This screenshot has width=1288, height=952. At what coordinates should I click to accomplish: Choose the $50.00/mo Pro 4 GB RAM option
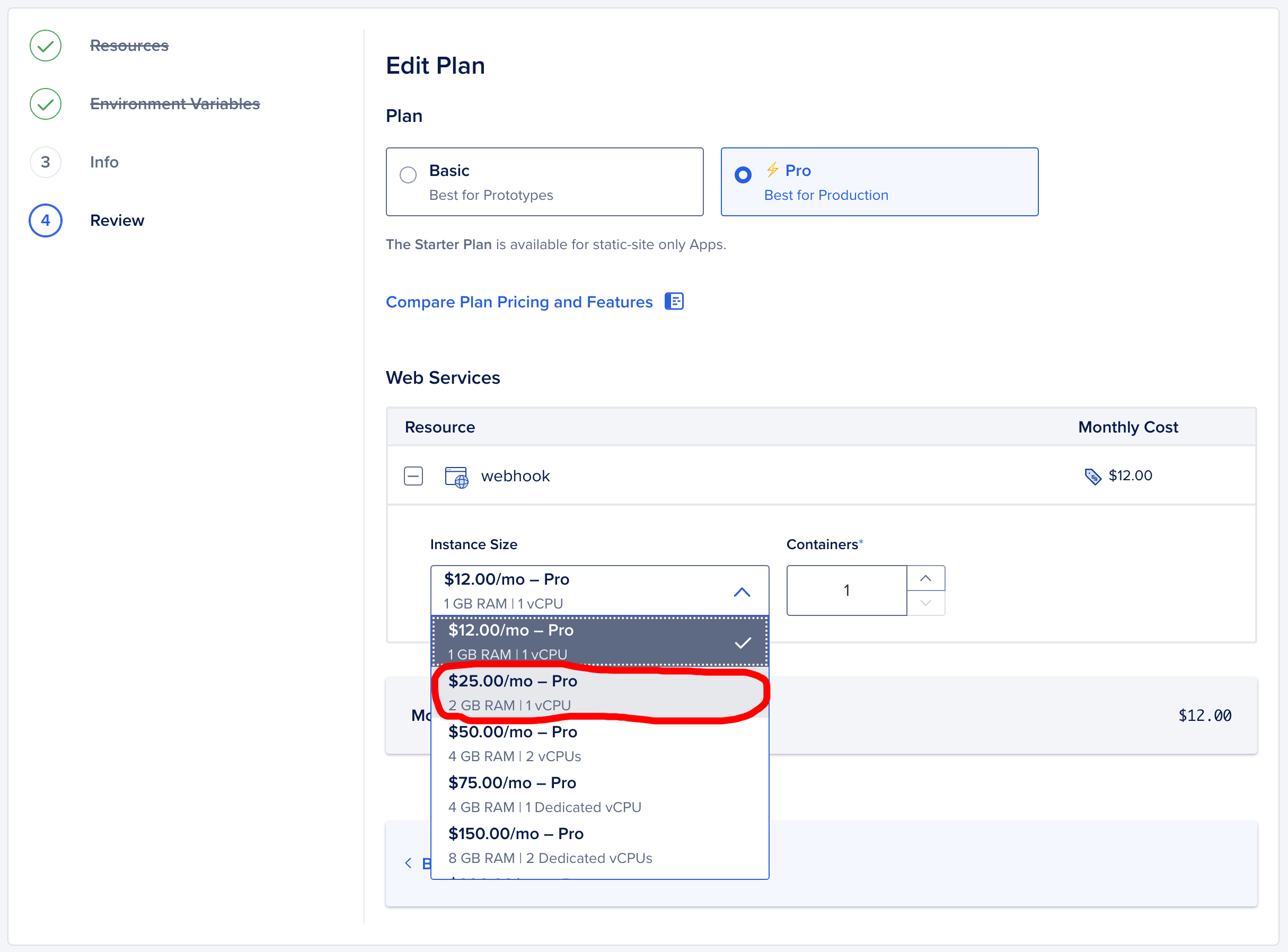pos(599,743)
